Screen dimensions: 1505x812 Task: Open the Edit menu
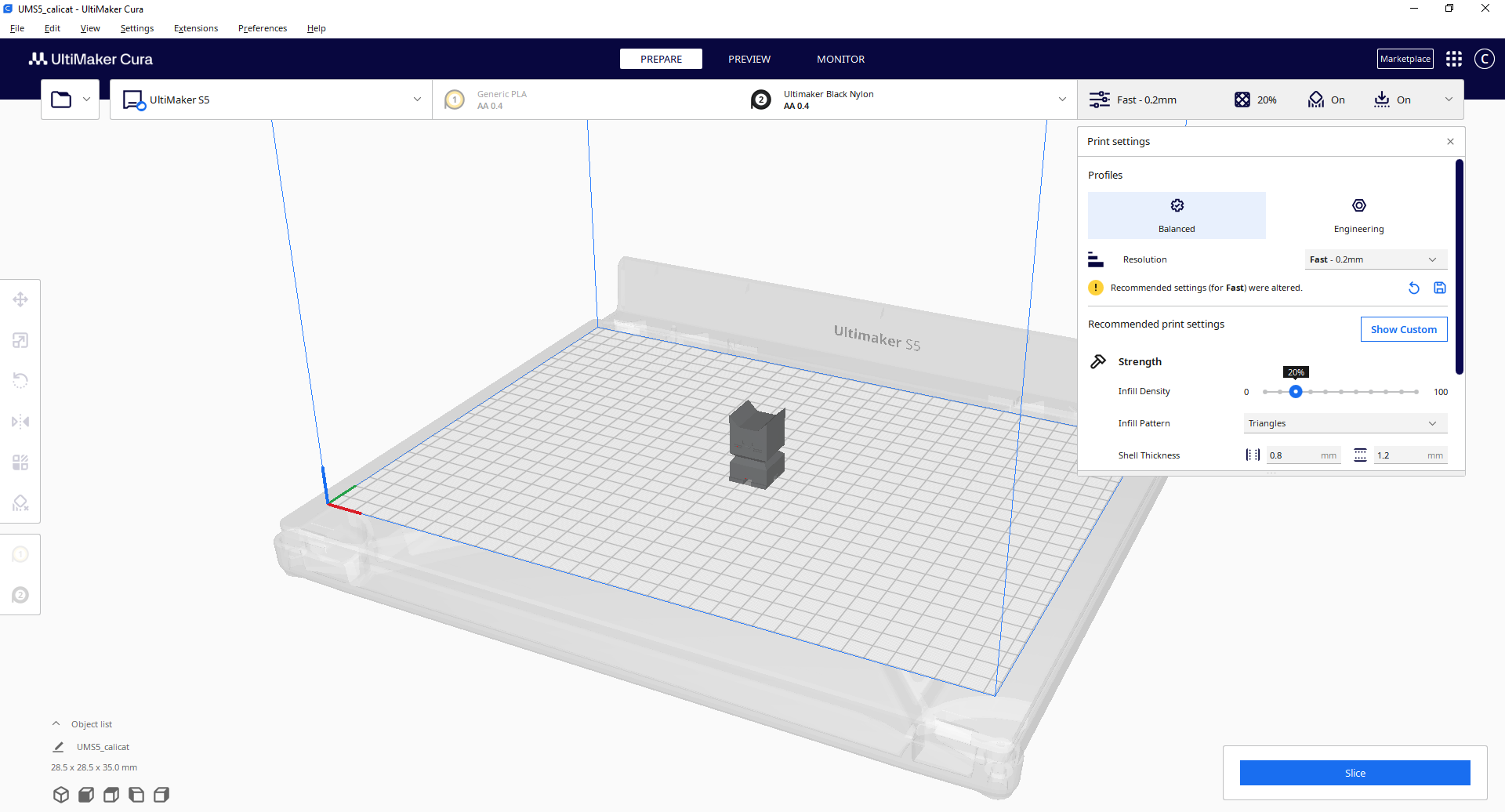(x=53, y=28)
